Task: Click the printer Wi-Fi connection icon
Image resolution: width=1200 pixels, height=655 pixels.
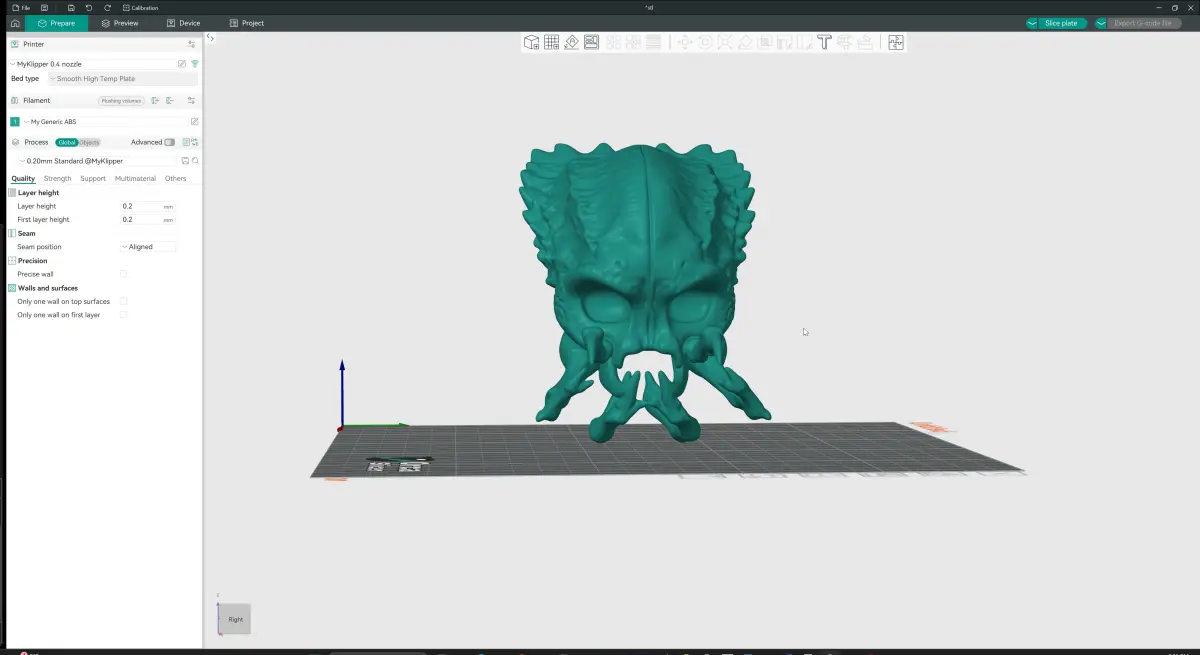Action: pyautogui.click(x=195, y=64)
